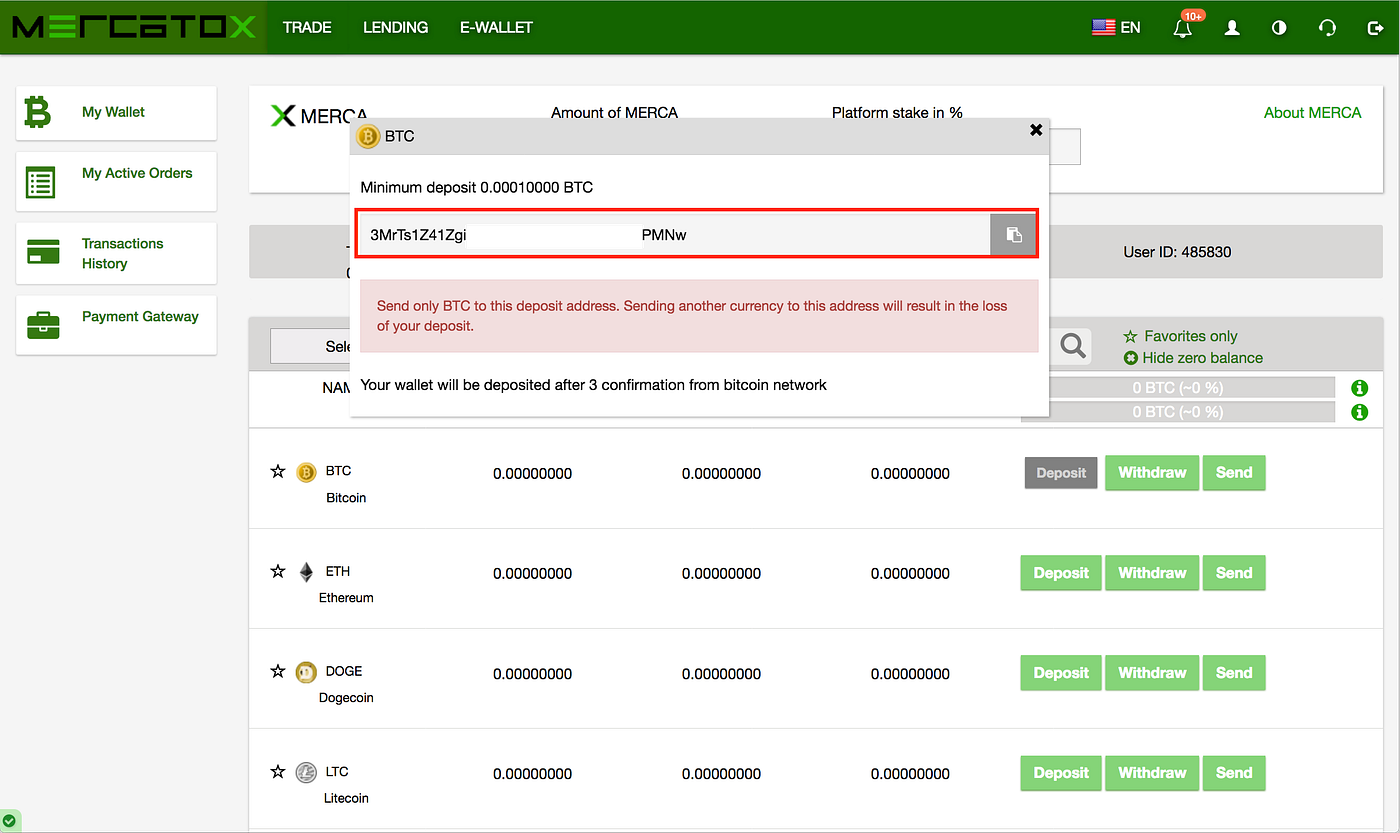Screen dimensions: 1400x833
Task: Click the list icon beside My Active Orders
Action: [x=41, y=183]
